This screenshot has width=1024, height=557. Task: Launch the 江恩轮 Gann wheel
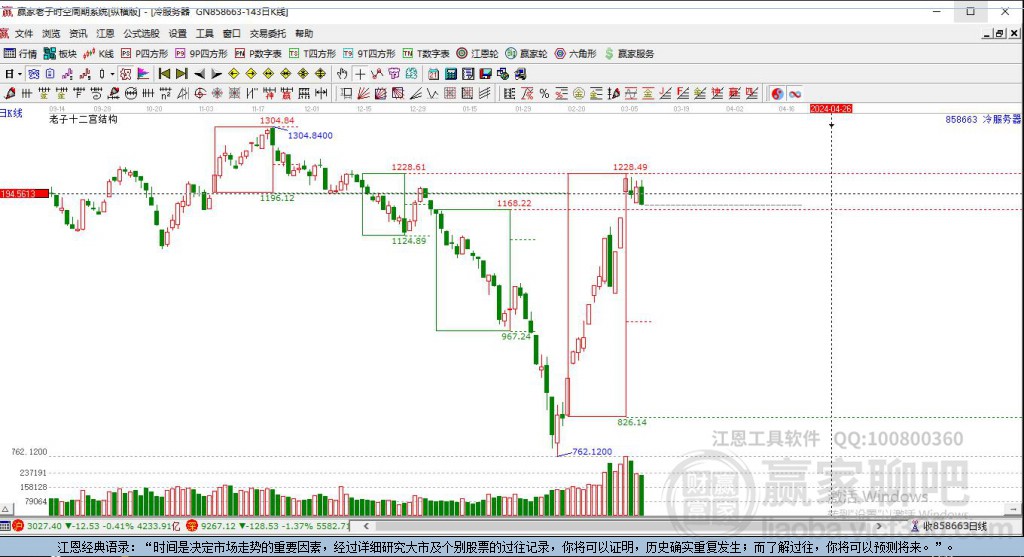click(x=477, y=54)
